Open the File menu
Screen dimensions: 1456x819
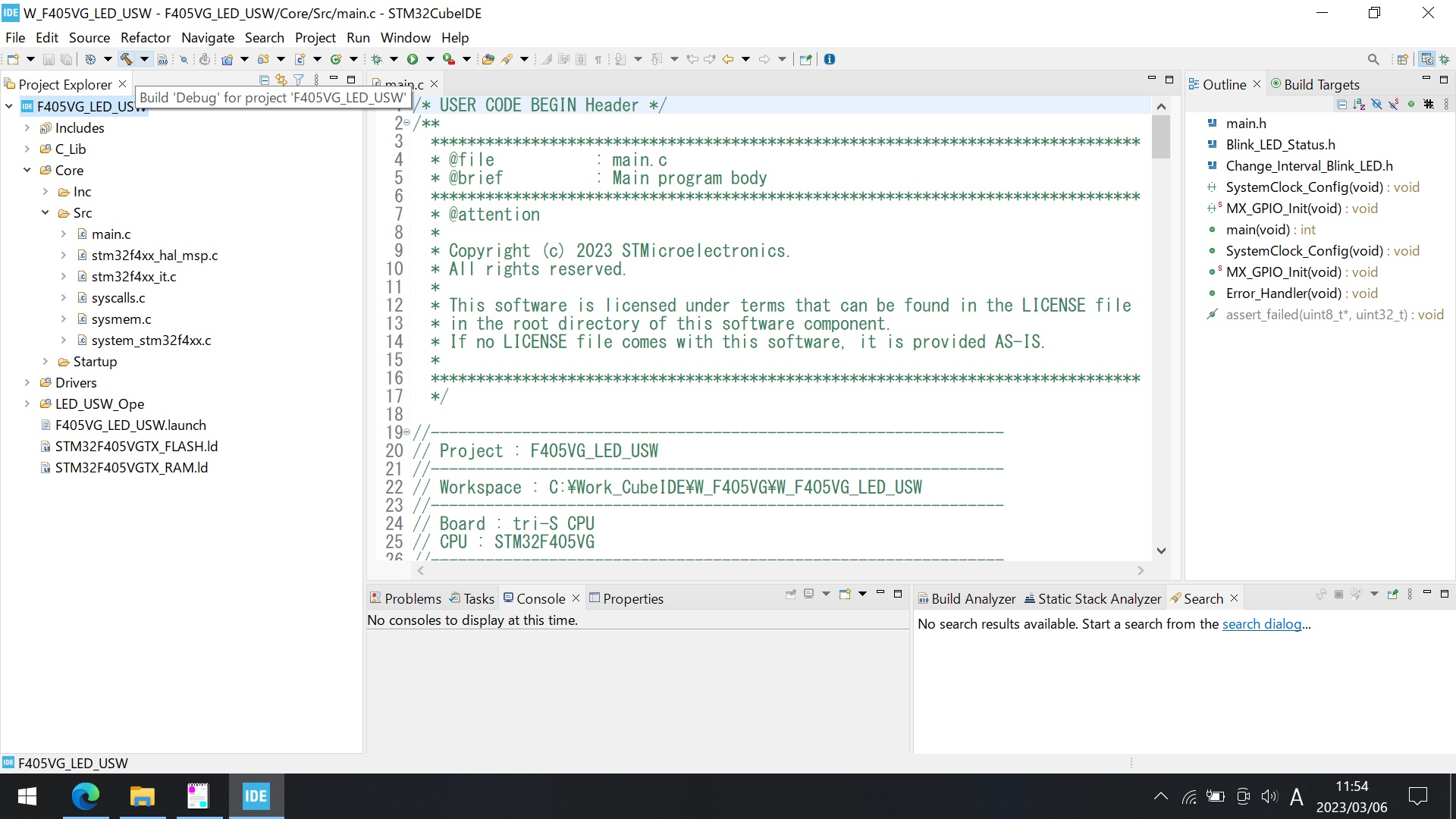[x=15, y=38]
